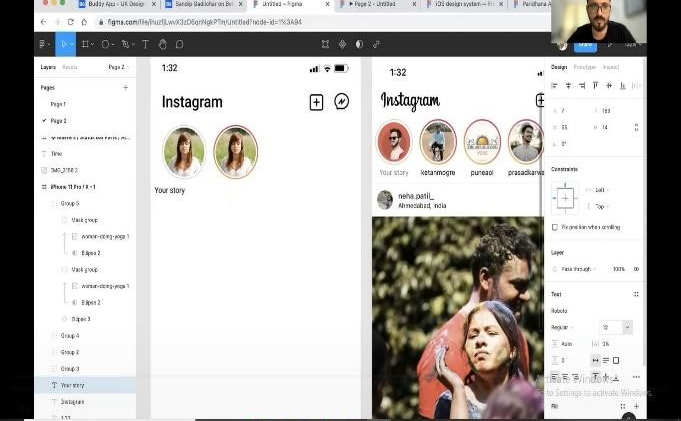Open text type details three-dot icon
Screen dimensions: 681x421
click(636, 377)
